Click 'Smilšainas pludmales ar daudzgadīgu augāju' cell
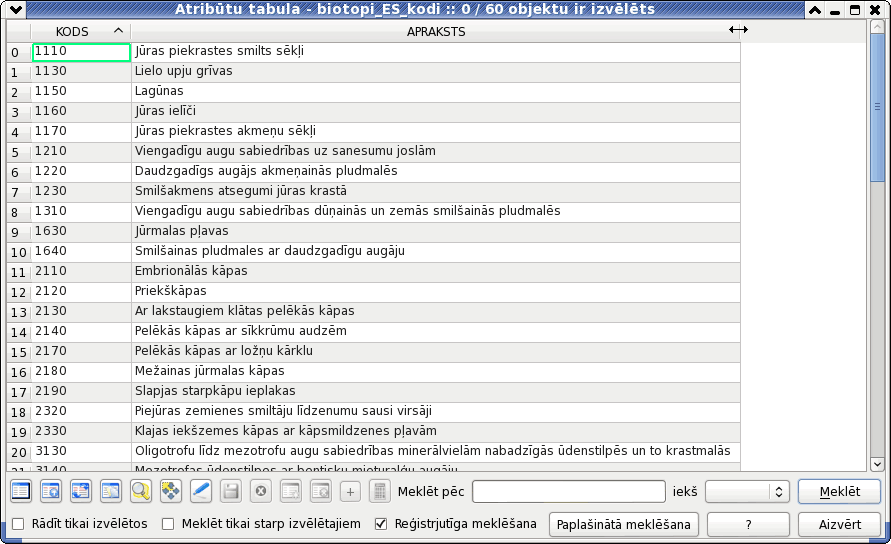This screenshot has height=544, width=891. pyautogui.click(x=435, y=251)
